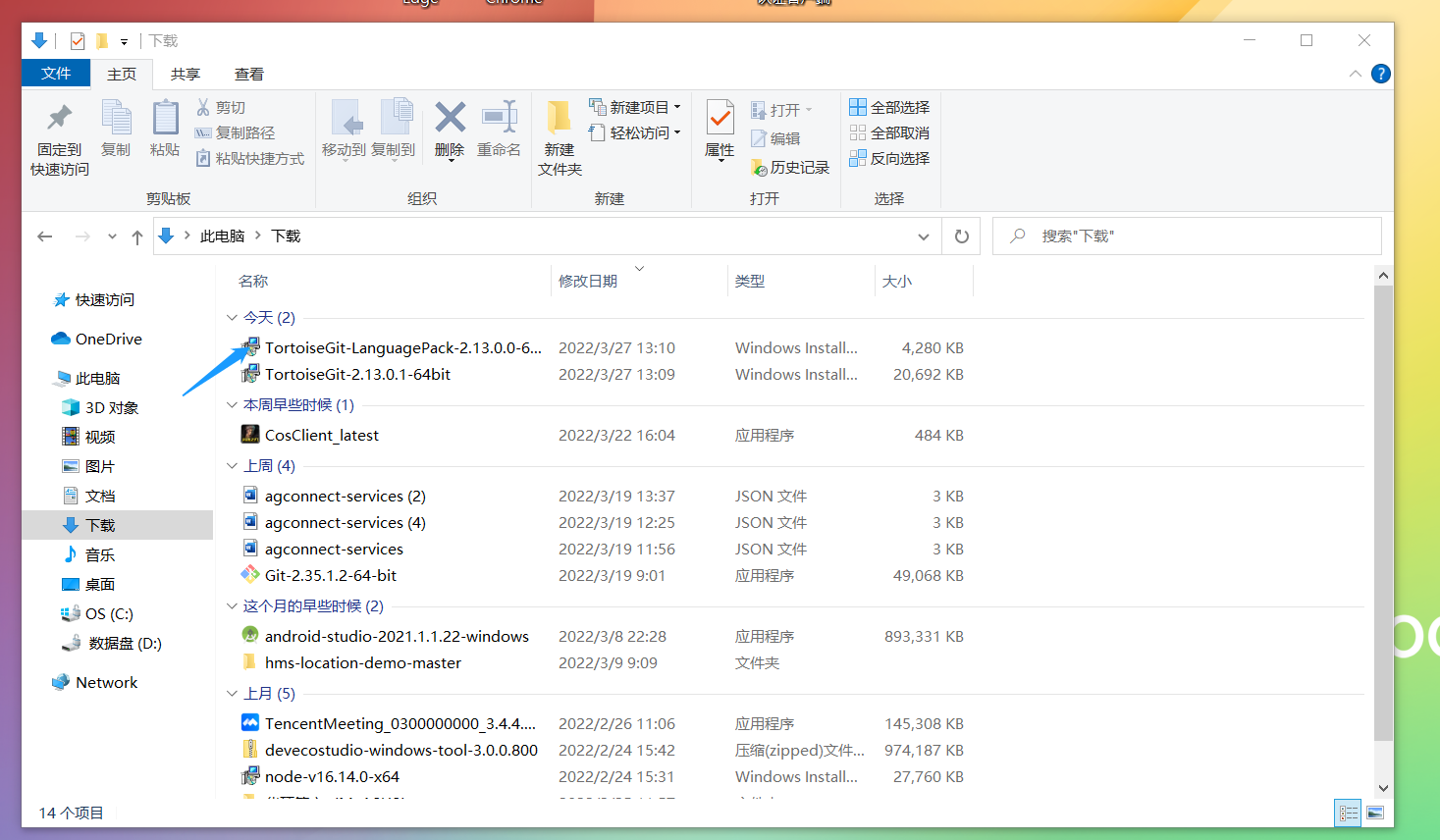Viewport: 1440px width, 840px height.
Task: Collapse the 上周 (4) group
Action: tap(232, 465)
